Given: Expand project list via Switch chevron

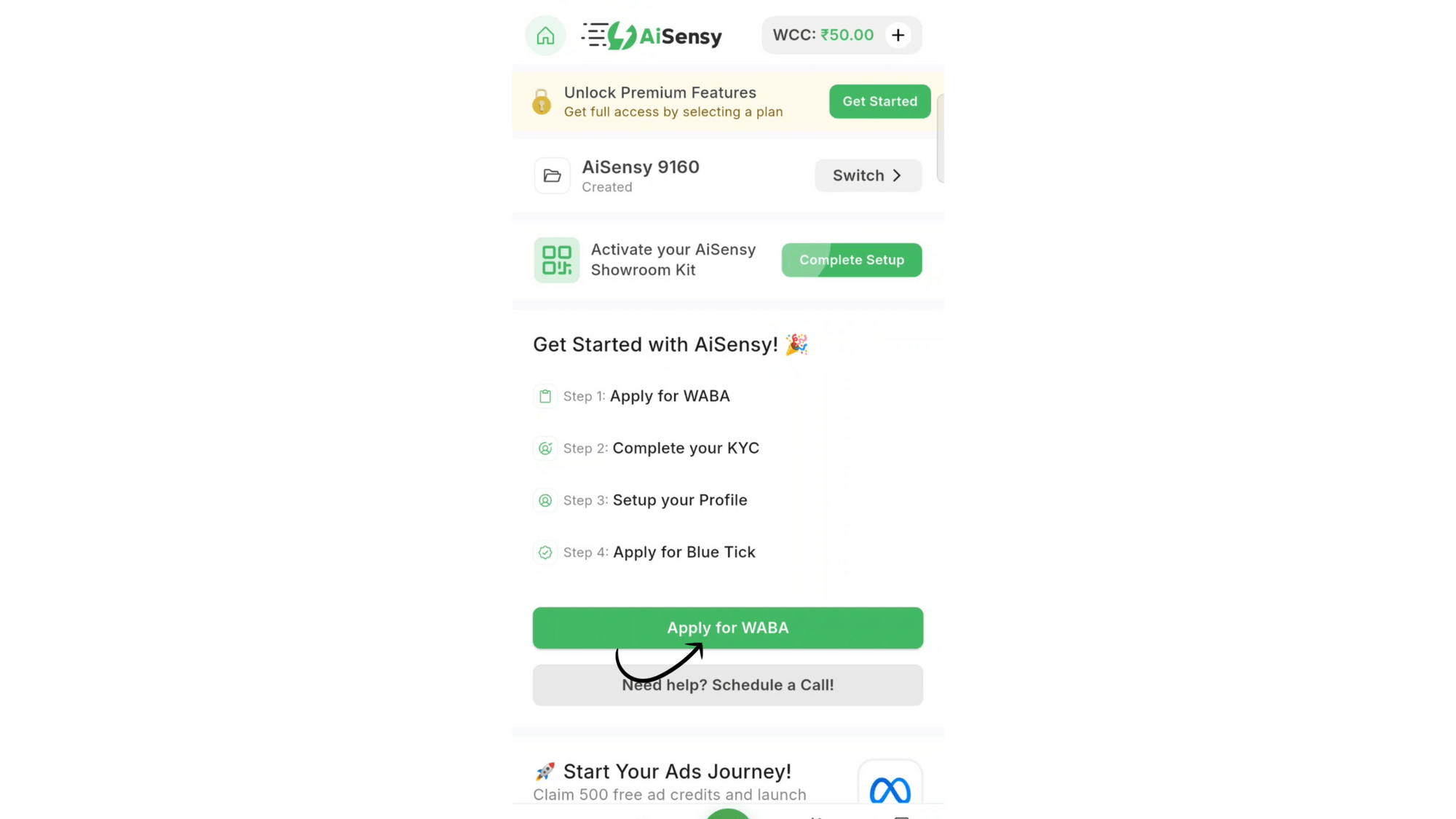Looking at the screenshot, I should coord(897,175).
